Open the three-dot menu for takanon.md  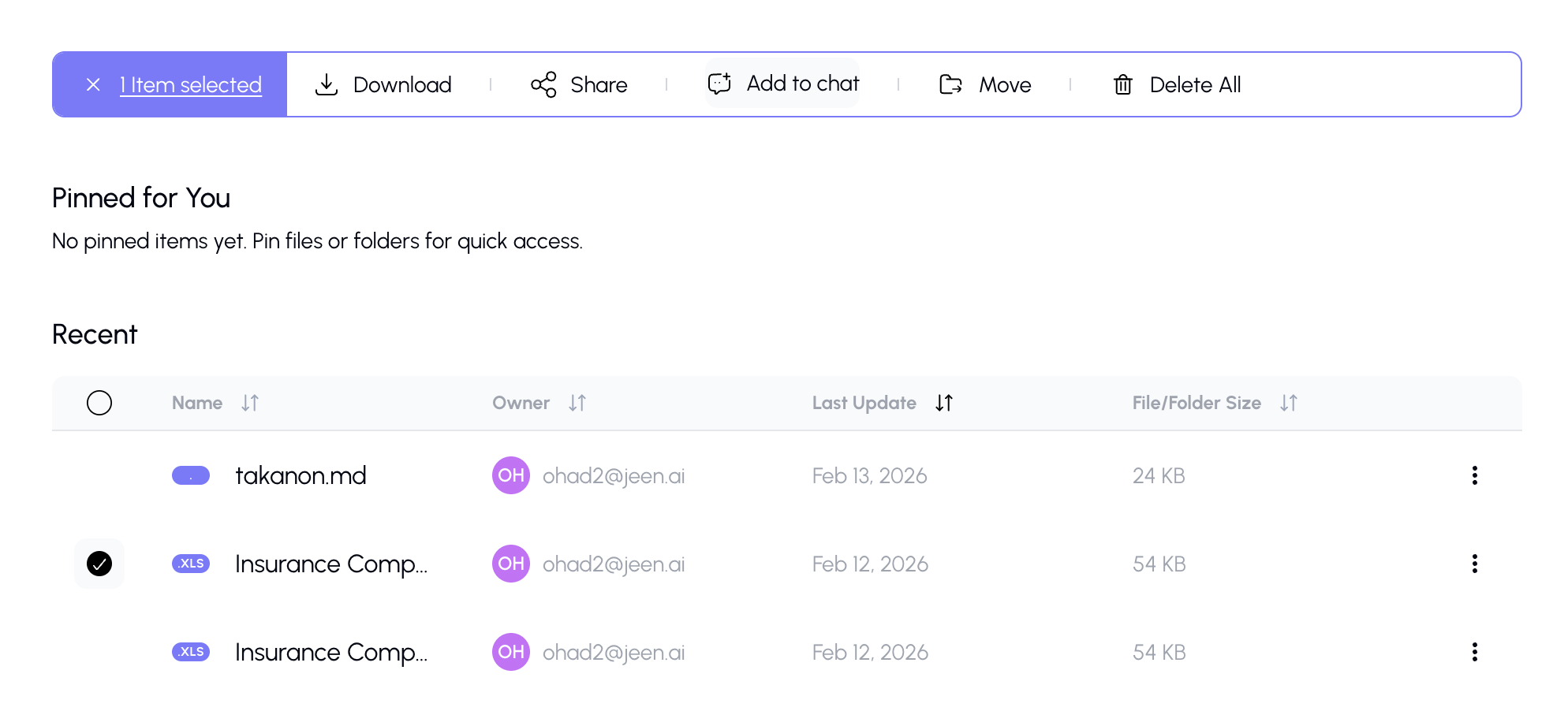[1474, 475]
